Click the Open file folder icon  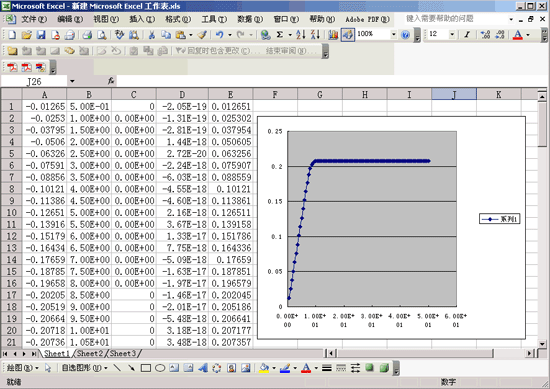coord(27,35)
